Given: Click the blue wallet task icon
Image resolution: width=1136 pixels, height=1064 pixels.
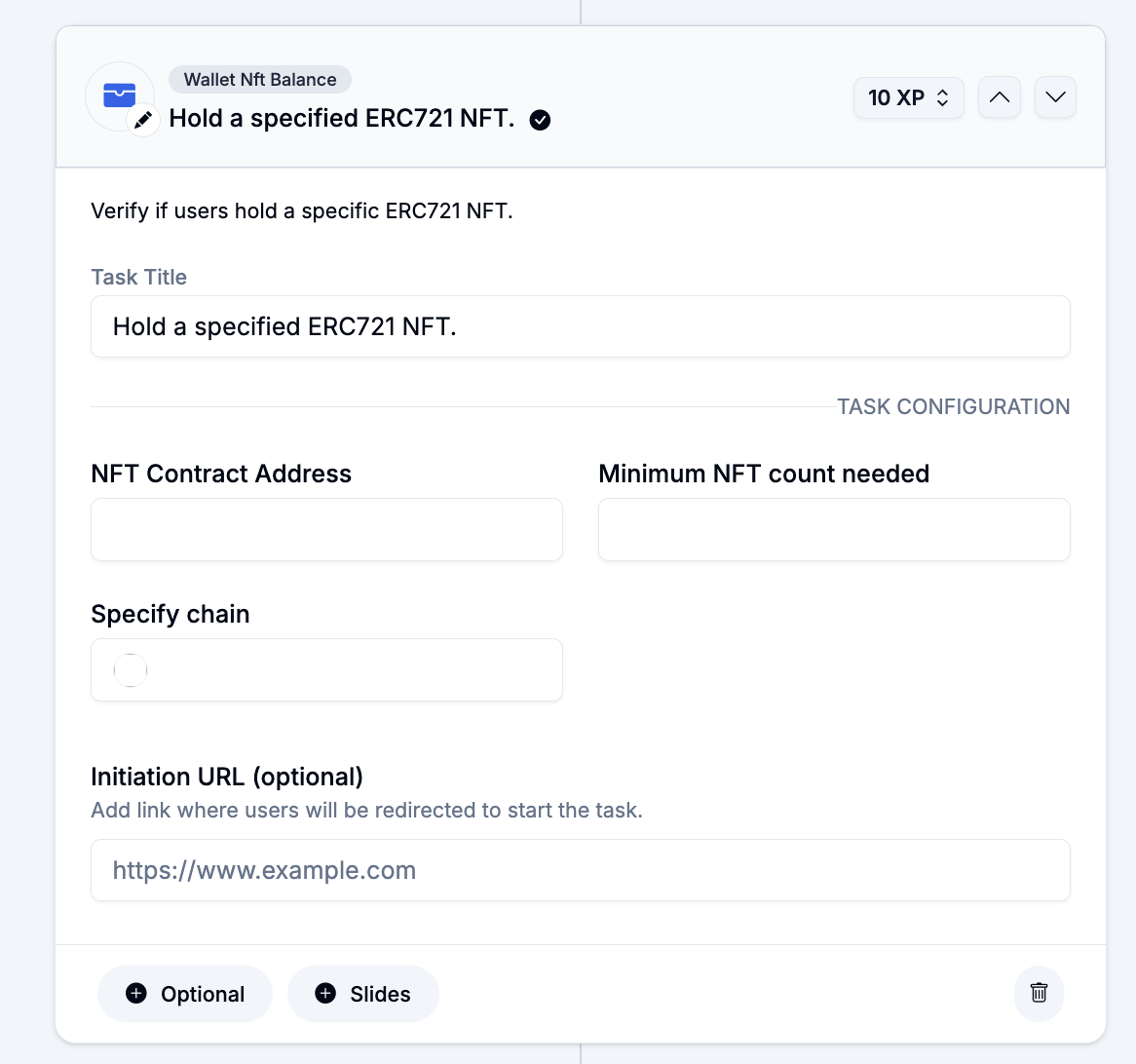Looking at the screenshot, I should tap(119, 95).
